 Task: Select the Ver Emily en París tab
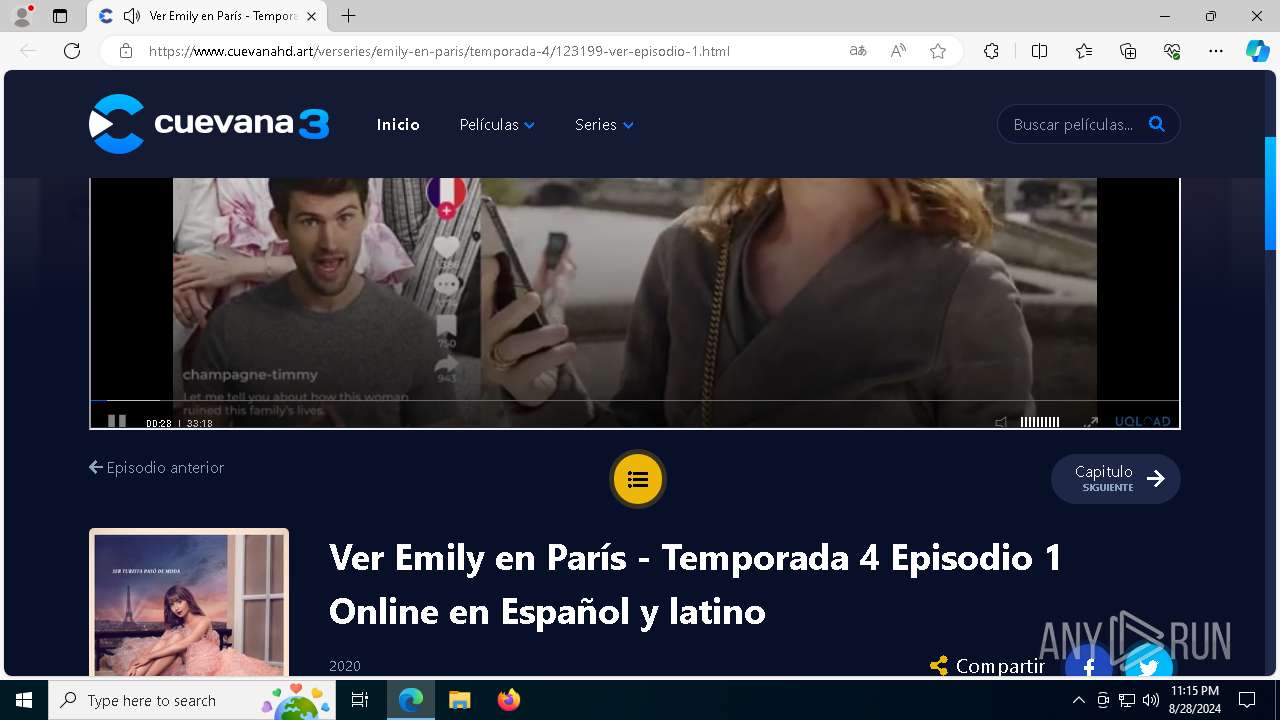click(x=208, y=16)
